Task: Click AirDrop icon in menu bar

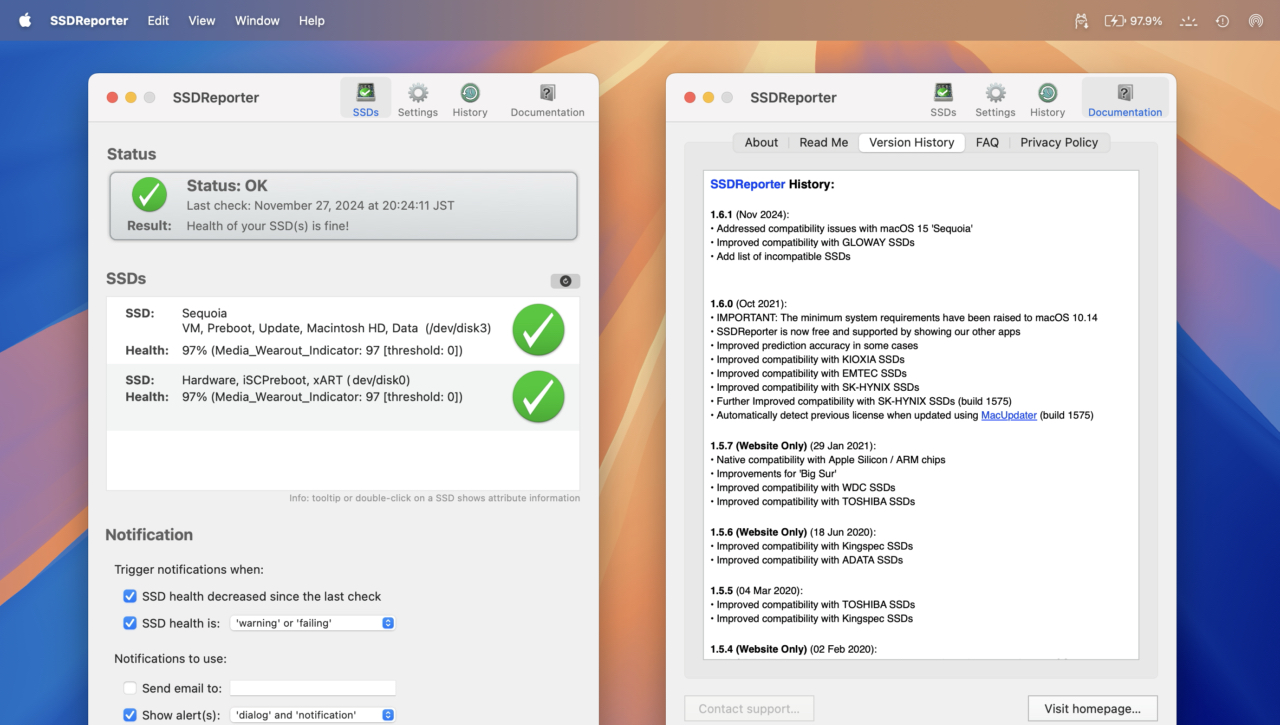Action: [x=1255, y=20]
